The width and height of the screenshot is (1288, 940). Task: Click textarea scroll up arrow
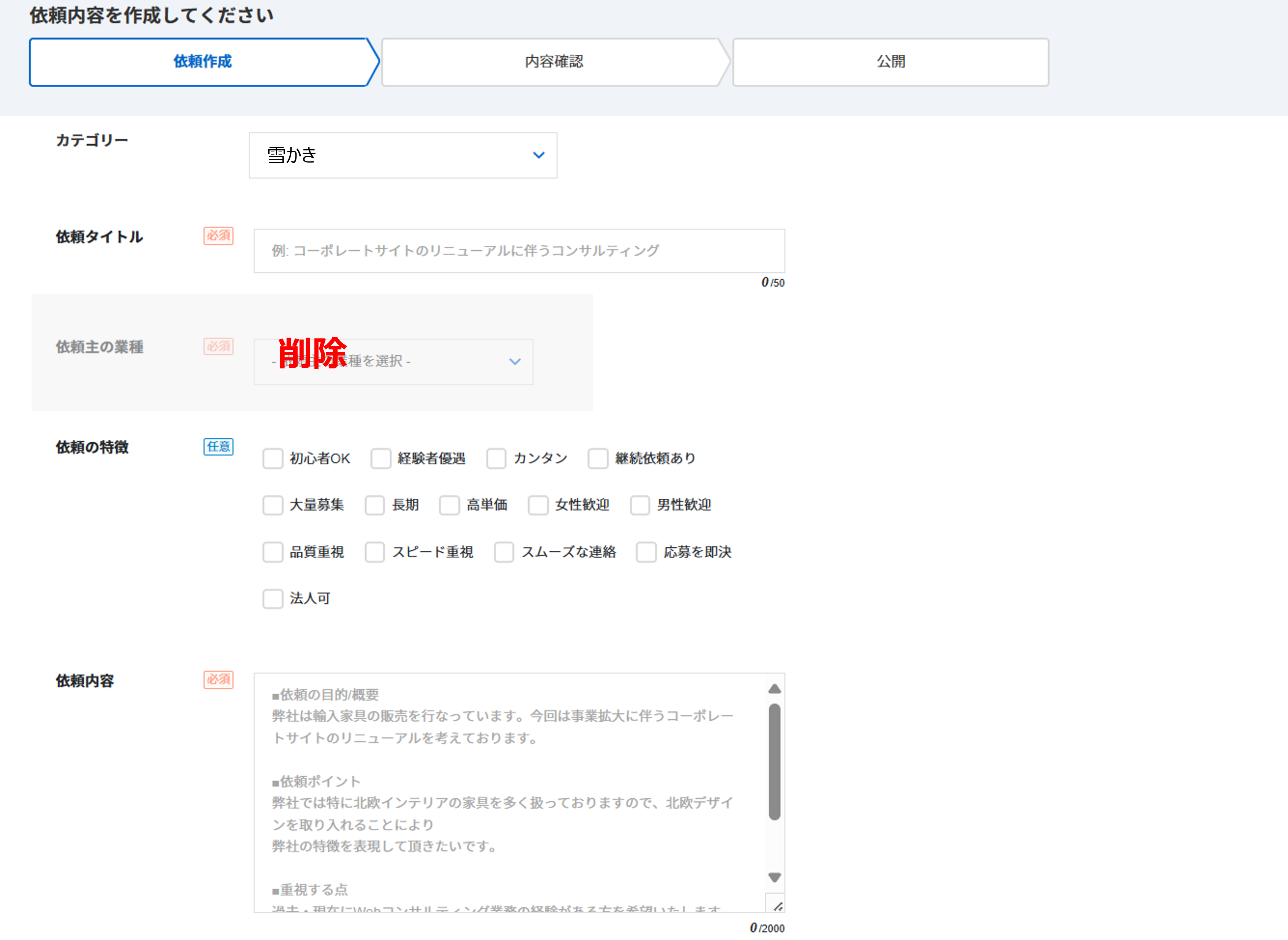[x=774, y=689]
